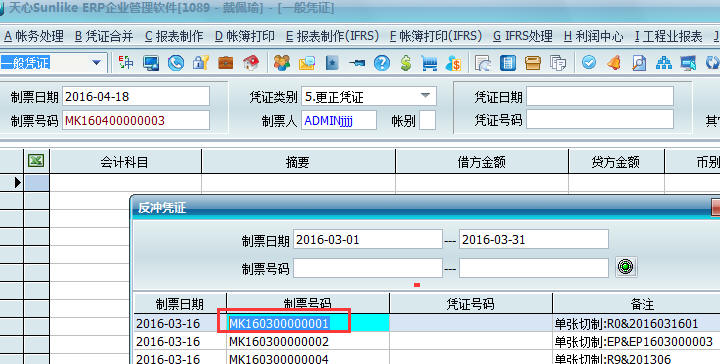This screenshot has height=364, width=720.
Task: Click the 贷方金额 column header
Action: tap(616, 162)
